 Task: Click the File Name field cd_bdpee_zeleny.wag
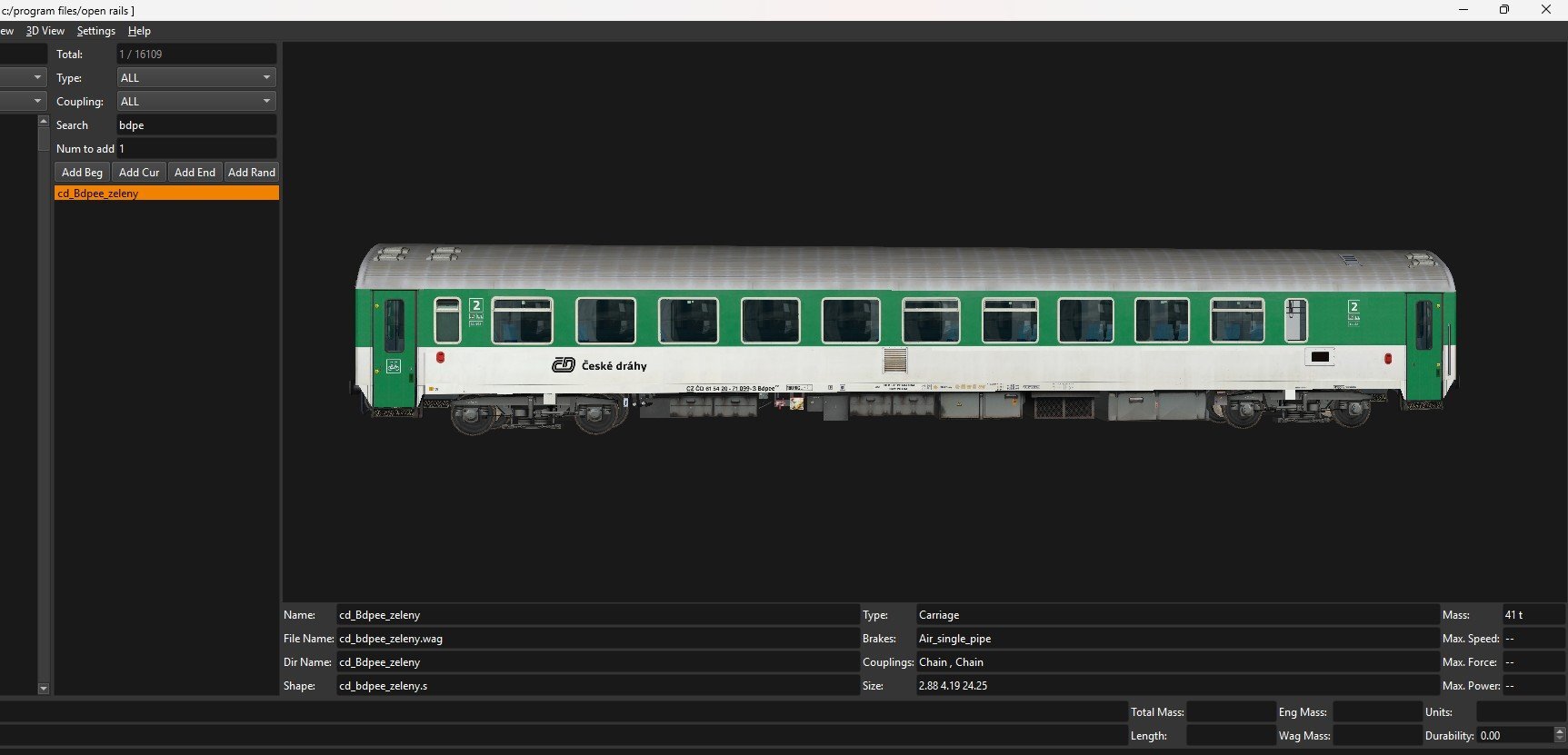[x=598, y=639]
